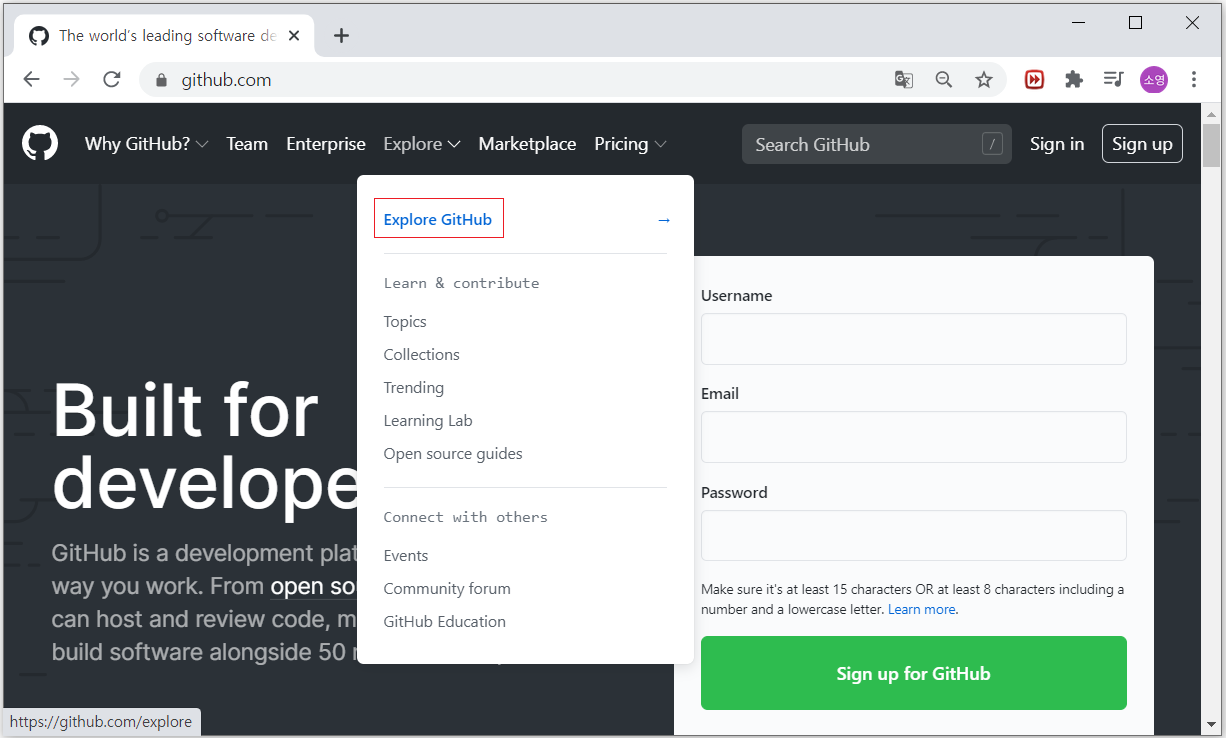
Task: Click the Built for headline text
Action: click(x=185, y=410)
